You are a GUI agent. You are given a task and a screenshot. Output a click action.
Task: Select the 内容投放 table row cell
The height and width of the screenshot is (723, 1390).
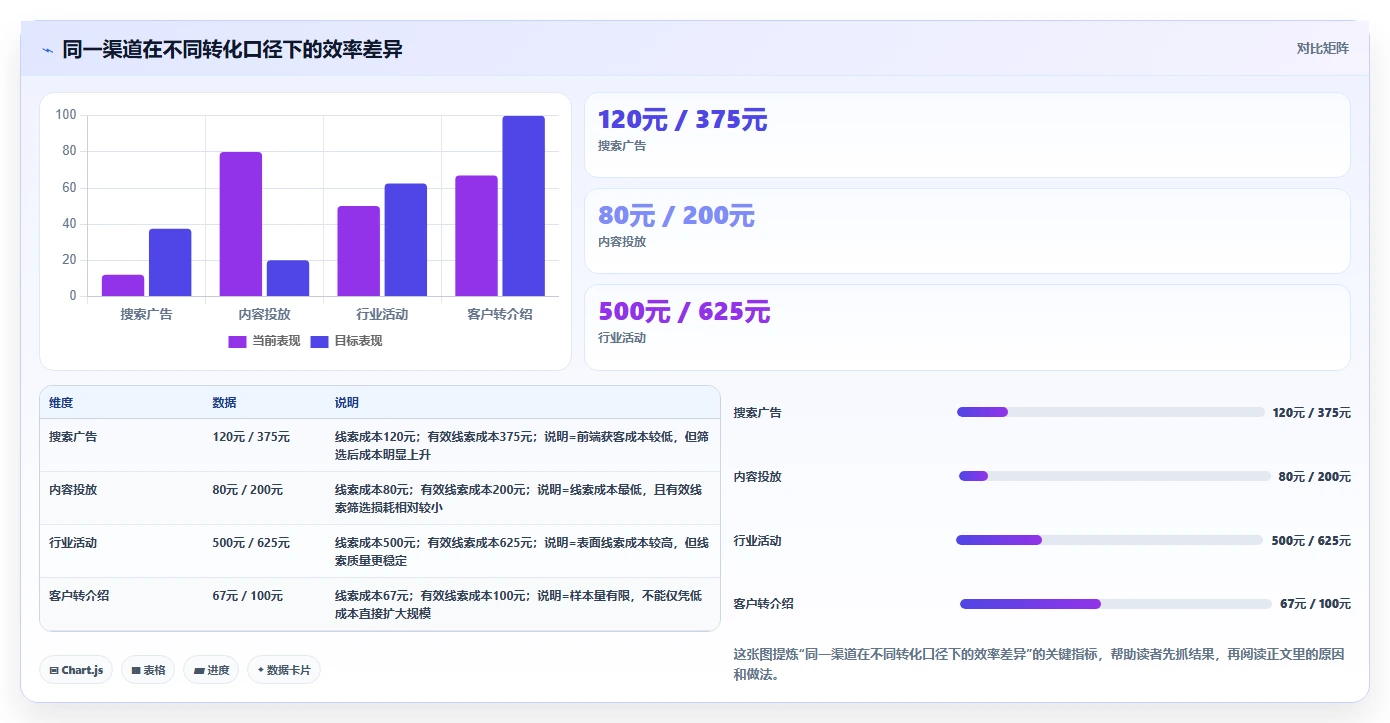pyautogui.click(x=73, y=490)
